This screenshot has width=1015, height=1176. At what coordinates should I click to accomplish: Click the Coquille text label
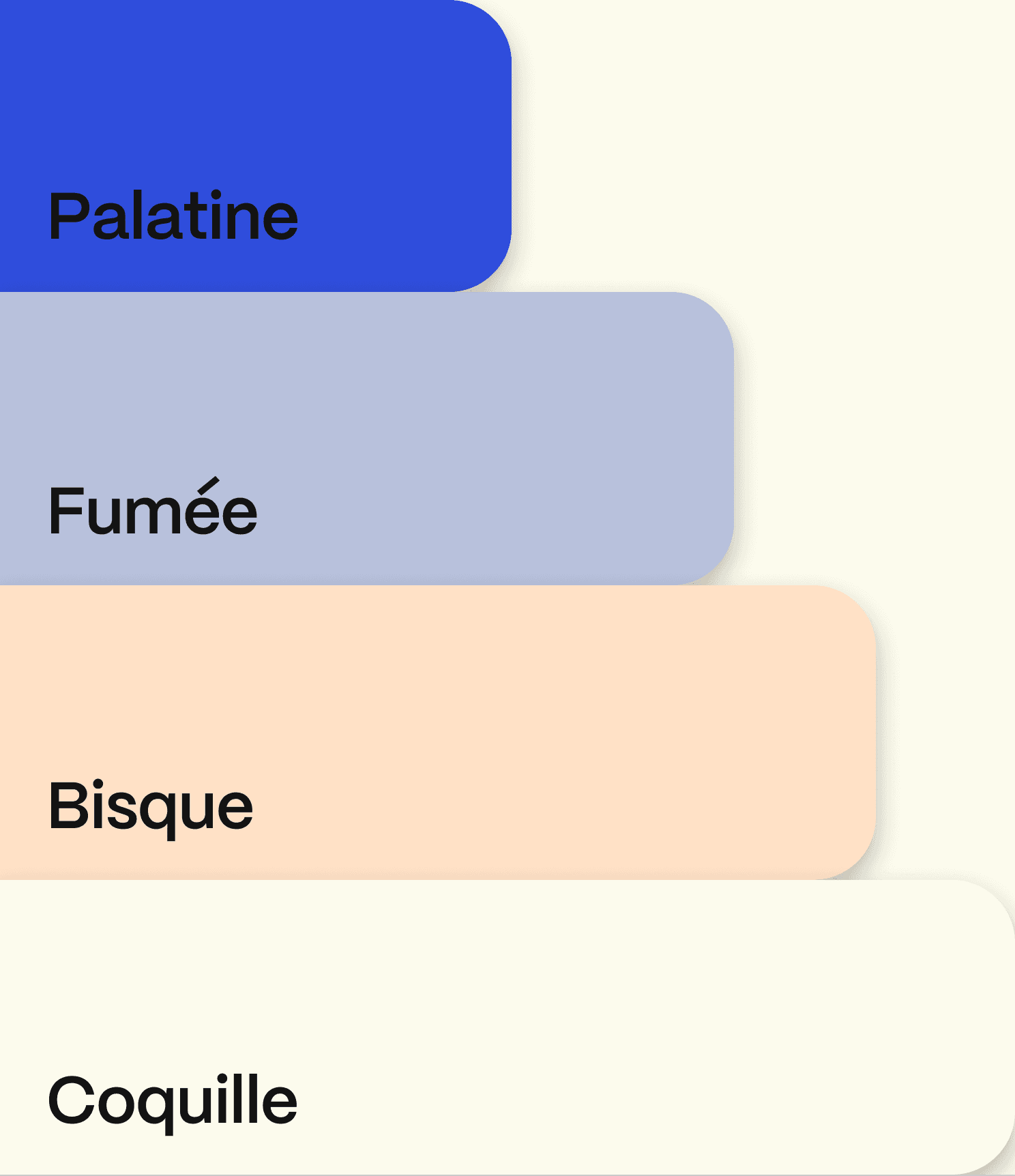pyautogui.click(x=173, y=1102)
